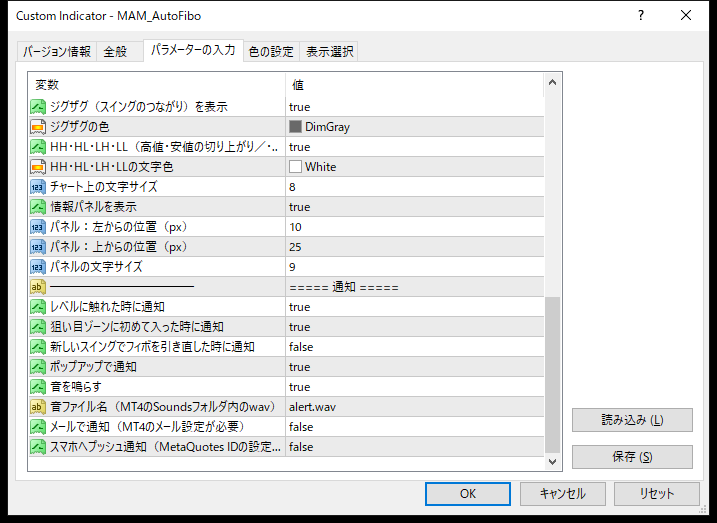The height and width of the screenshot is (523, 717).
Task: Click the bool icon beside ジグザグ（スイングのつながり）を表示
Action: click(x=38, y=107)
